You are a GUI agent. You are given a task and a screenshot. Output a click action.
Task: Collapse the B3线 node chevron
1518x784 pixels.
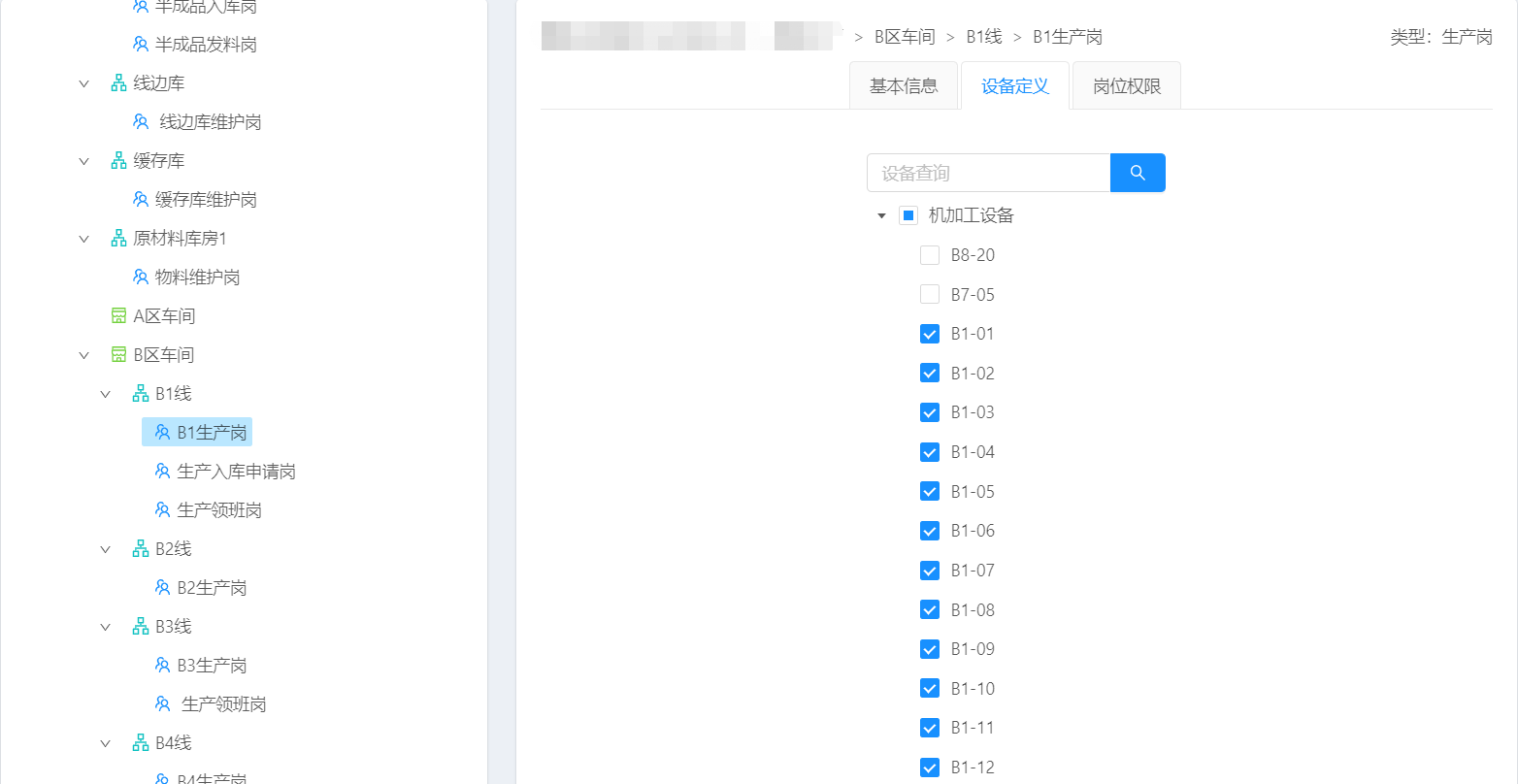click(x=106, y=627)
